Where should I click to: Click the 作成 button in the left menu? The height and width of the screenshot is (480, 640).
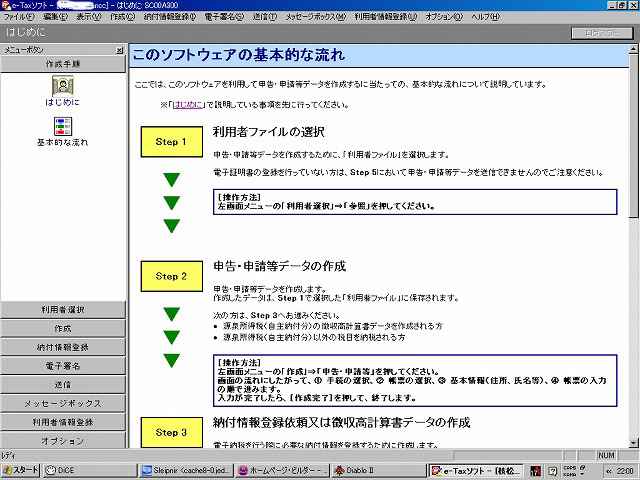(63, 329)
